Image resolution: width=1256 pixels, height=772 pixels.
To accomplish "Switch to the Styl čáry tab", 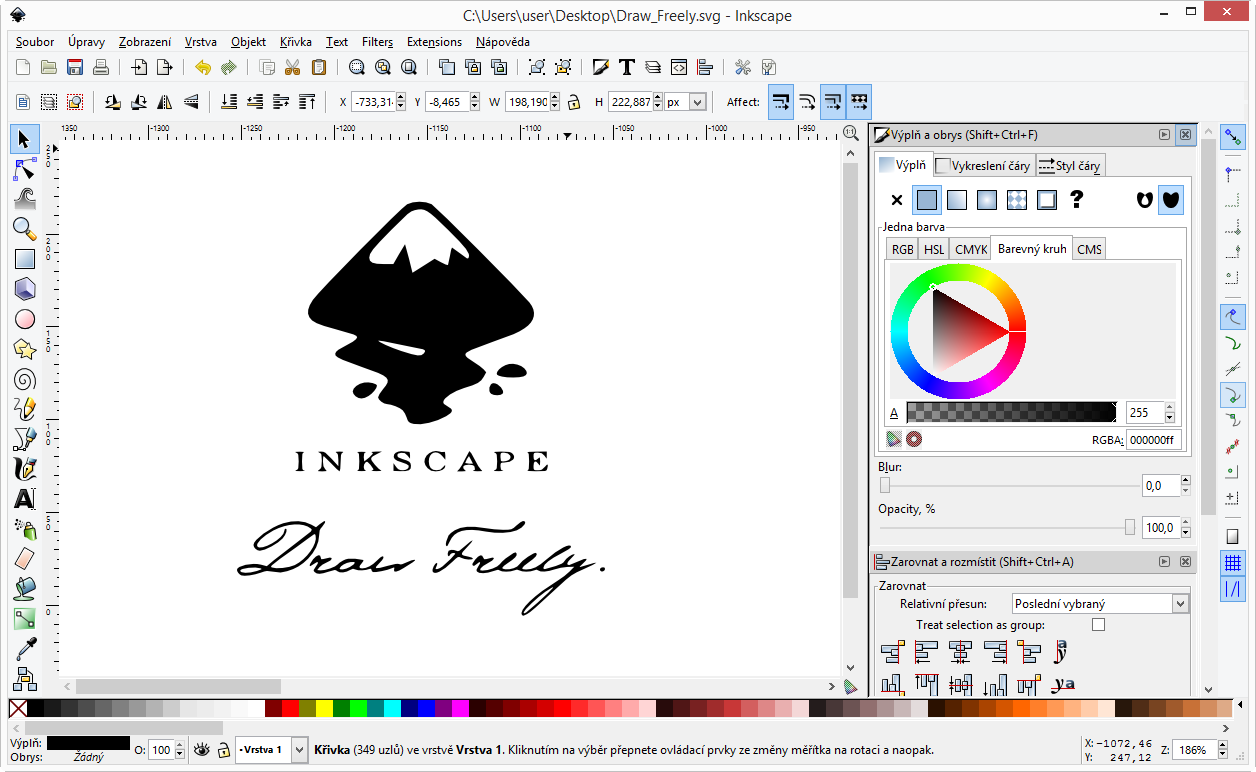I will coord(1070,166).
